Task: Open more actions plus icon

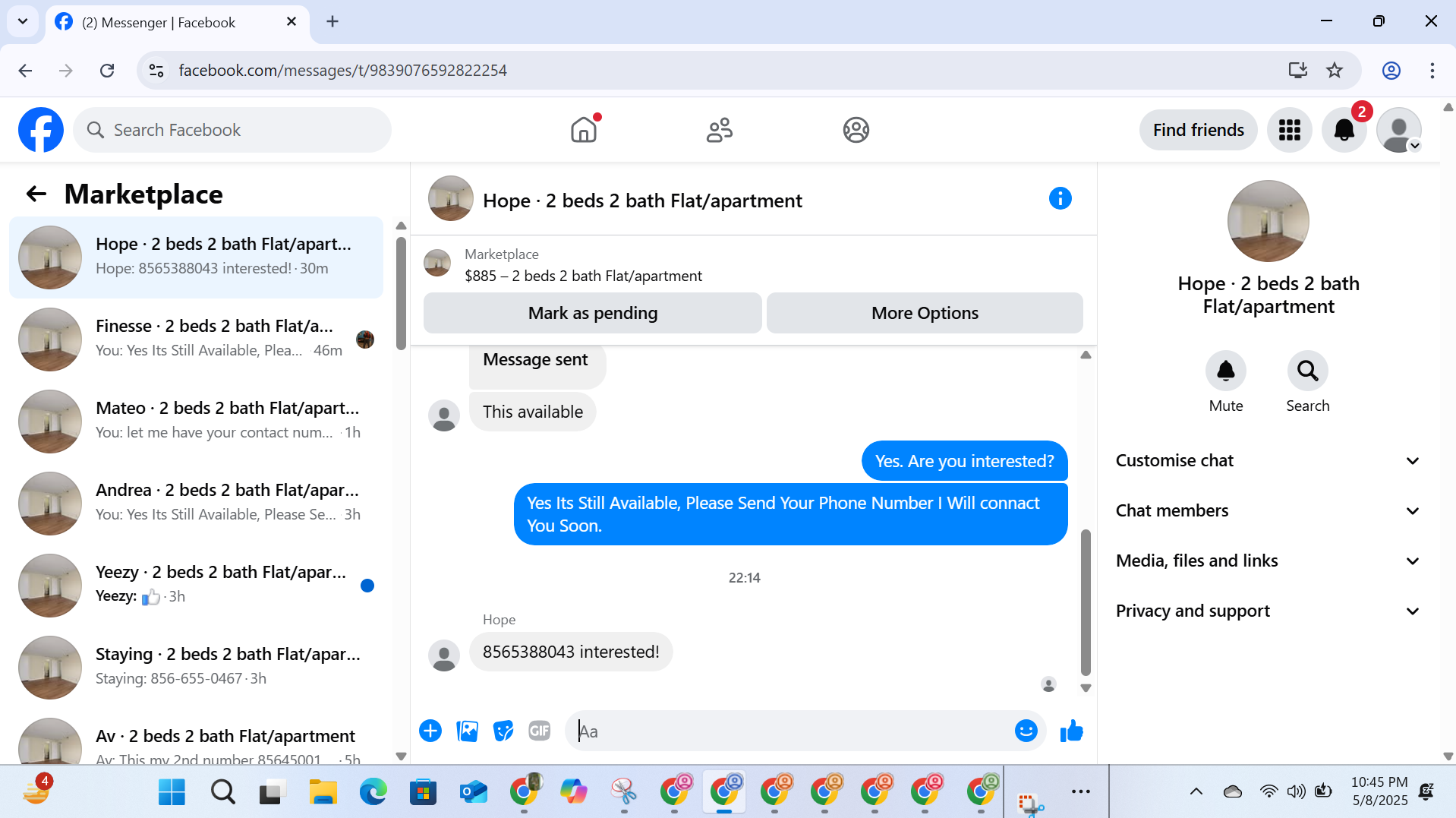Action: (x=430, y=731)
